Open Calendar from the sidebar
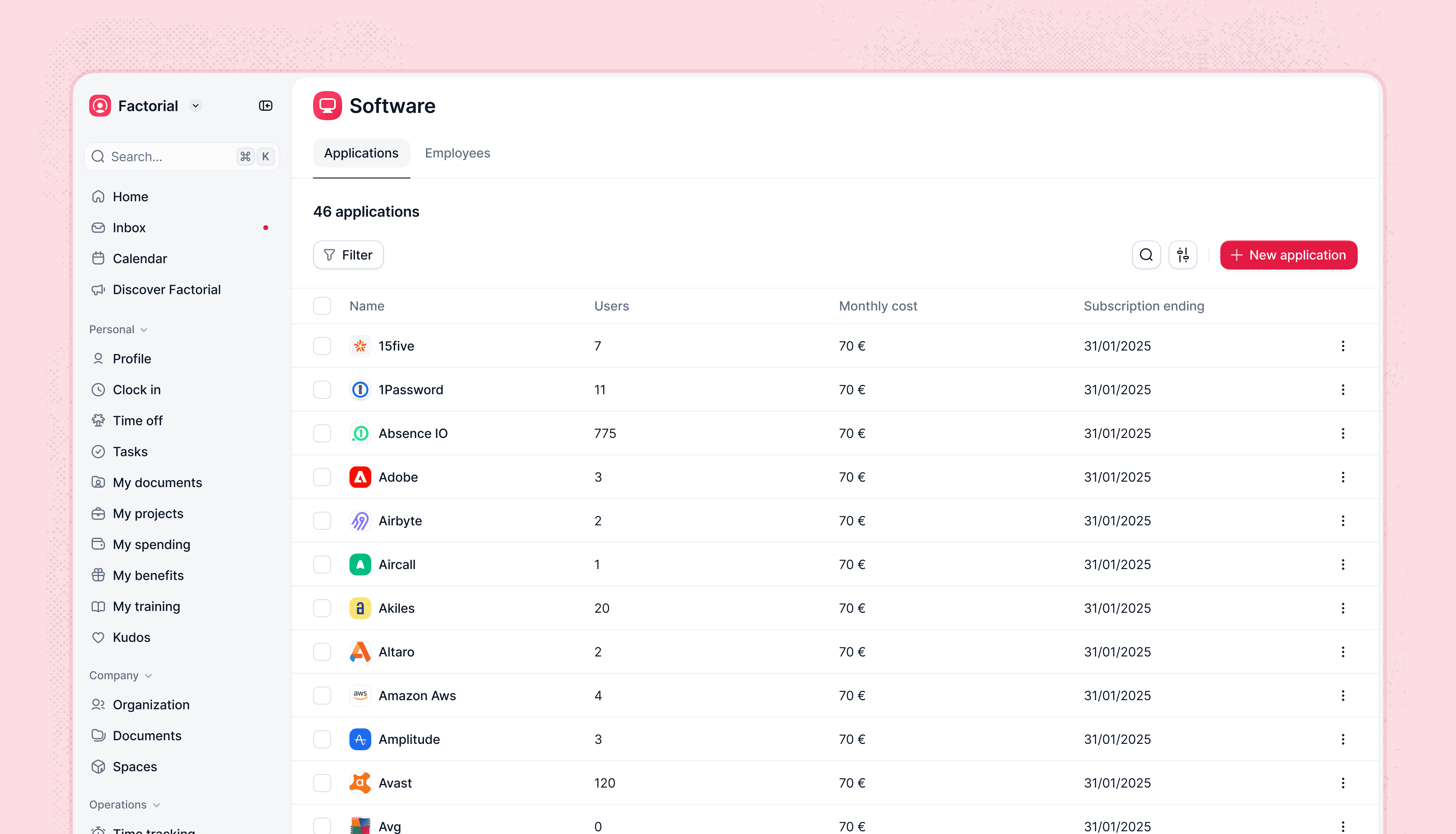1456x834 pixels. [x=181, y=259]
